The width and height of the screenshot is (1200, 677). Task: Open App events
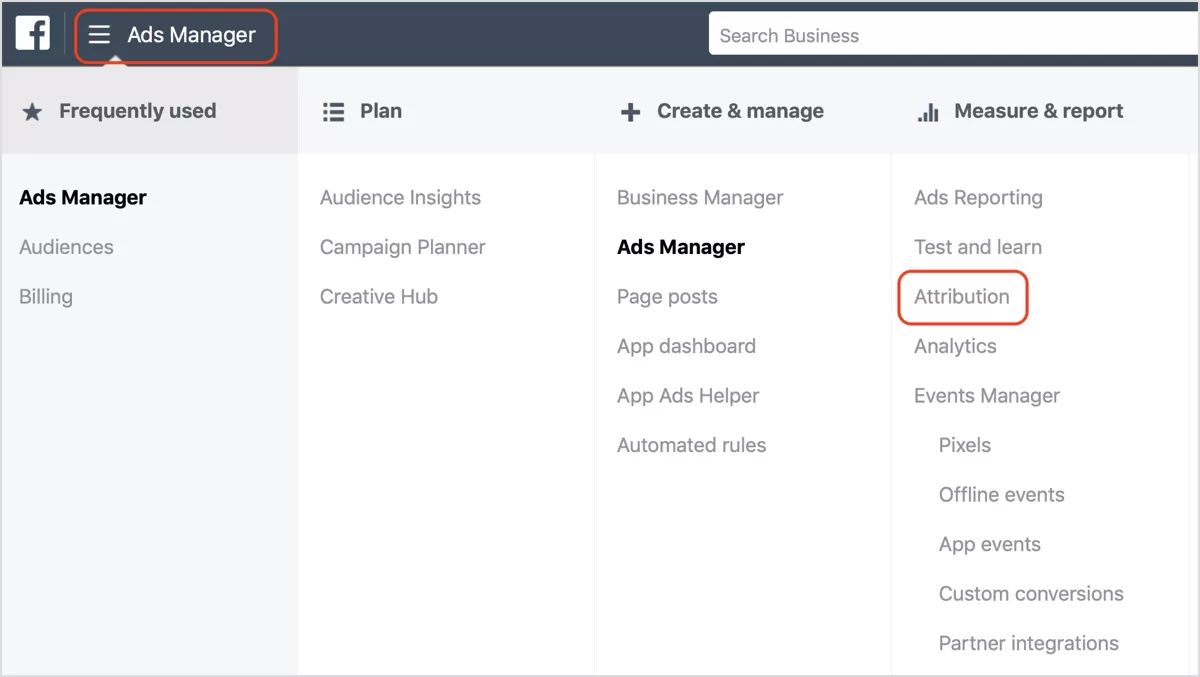[990, 544]
